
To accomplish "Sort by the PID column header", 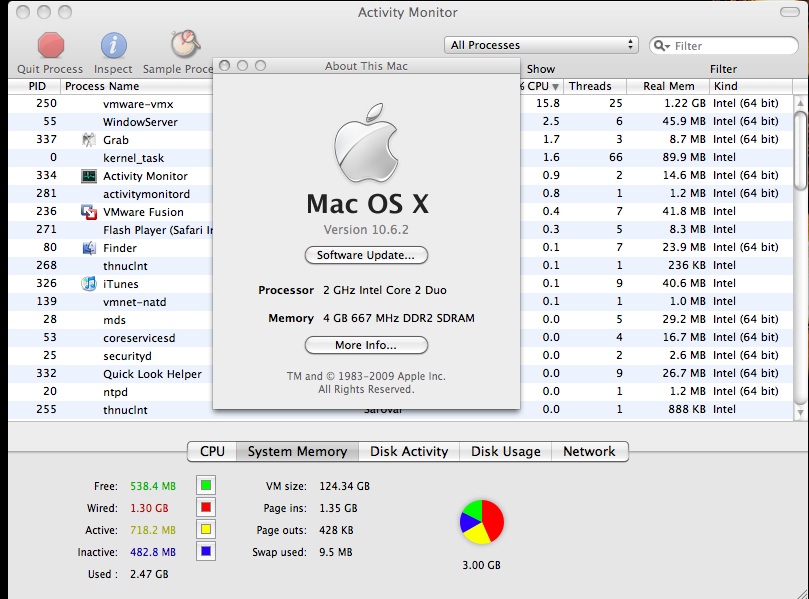I will 35,86.
